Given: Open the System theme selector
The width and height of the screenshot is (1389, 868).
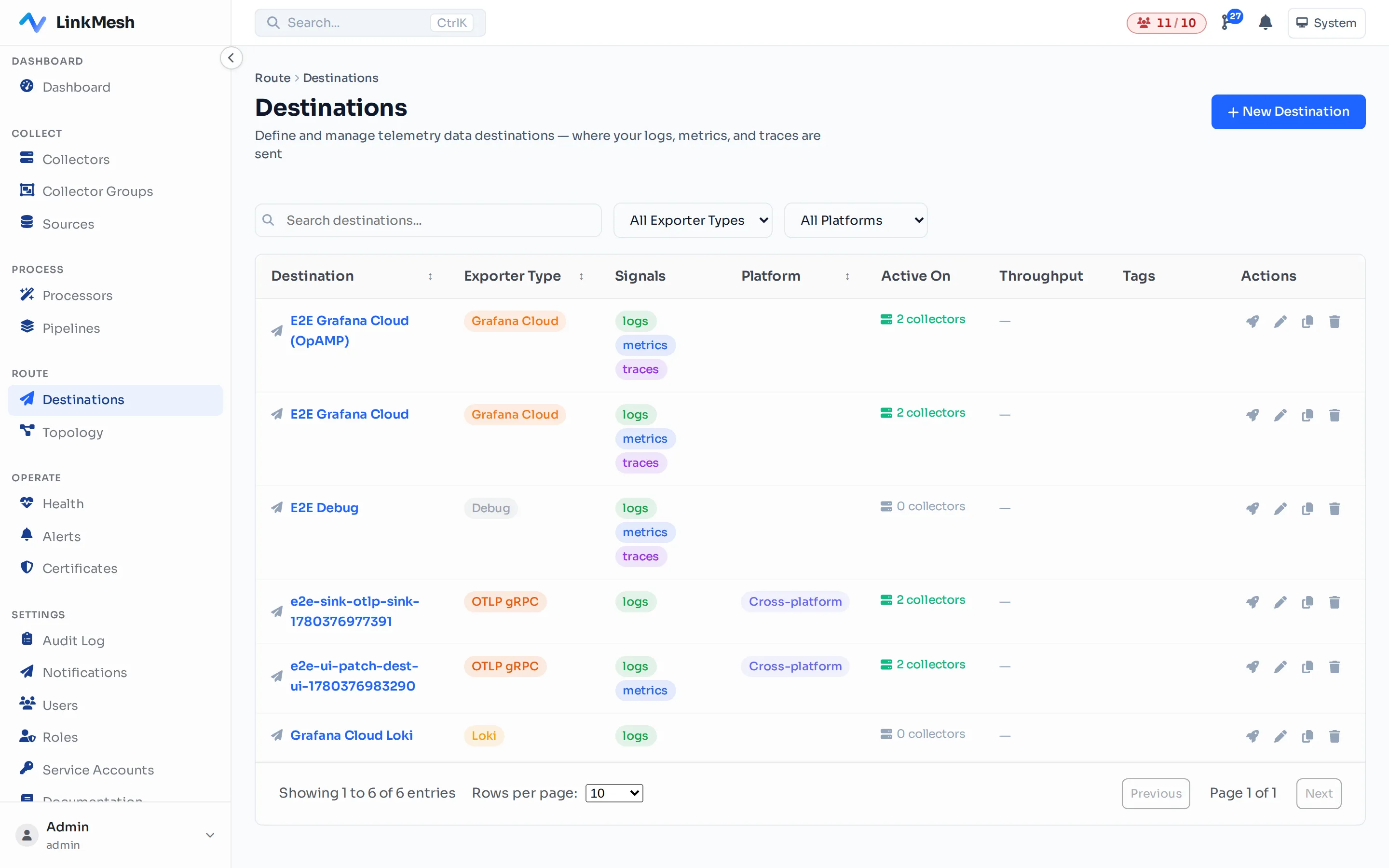Looking at the screenshot, I should pyautogui.click(x=1326, y=23).
